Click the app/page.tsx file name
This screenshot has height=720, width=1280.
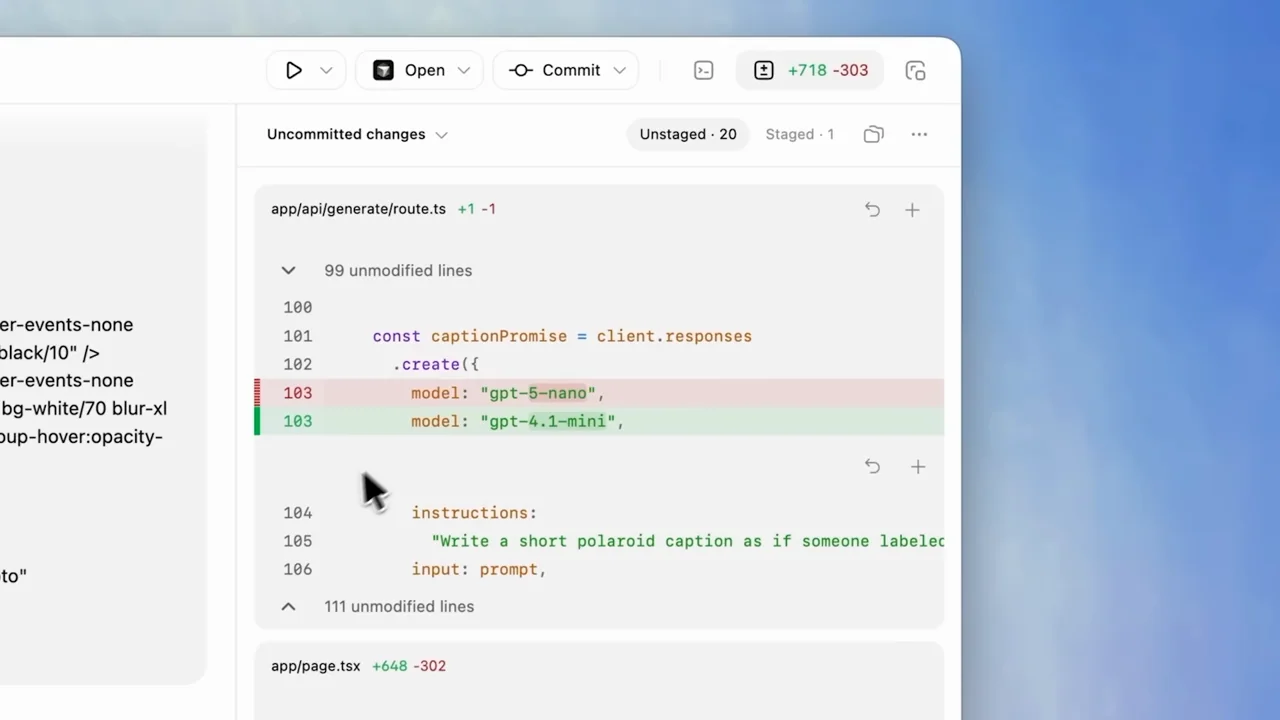(x=315, y=666)
